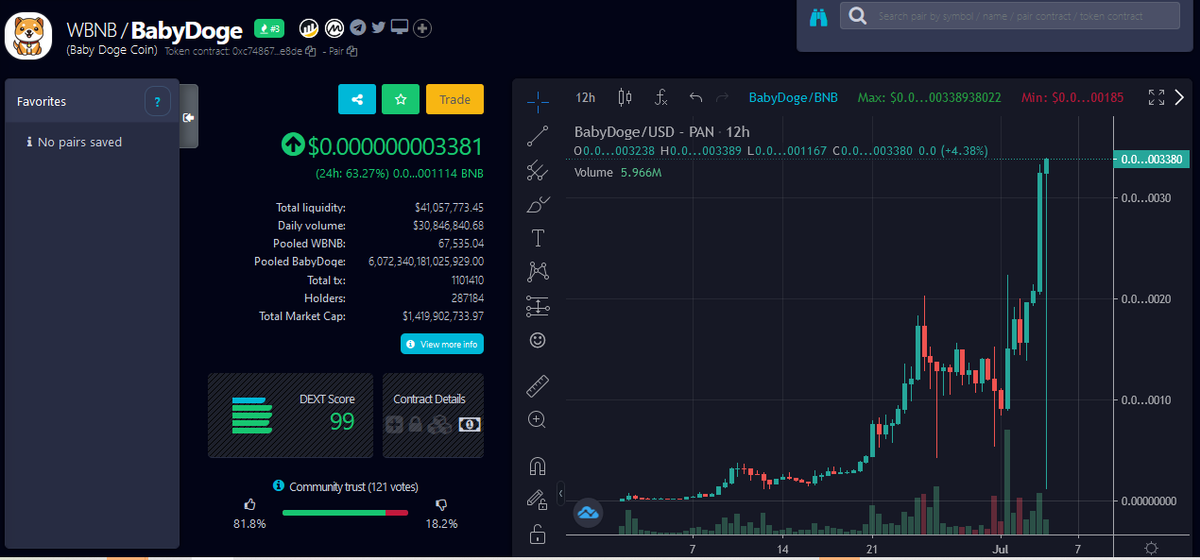Select the ruler measure tool
1200x560 pixels.
click(537, 385)
